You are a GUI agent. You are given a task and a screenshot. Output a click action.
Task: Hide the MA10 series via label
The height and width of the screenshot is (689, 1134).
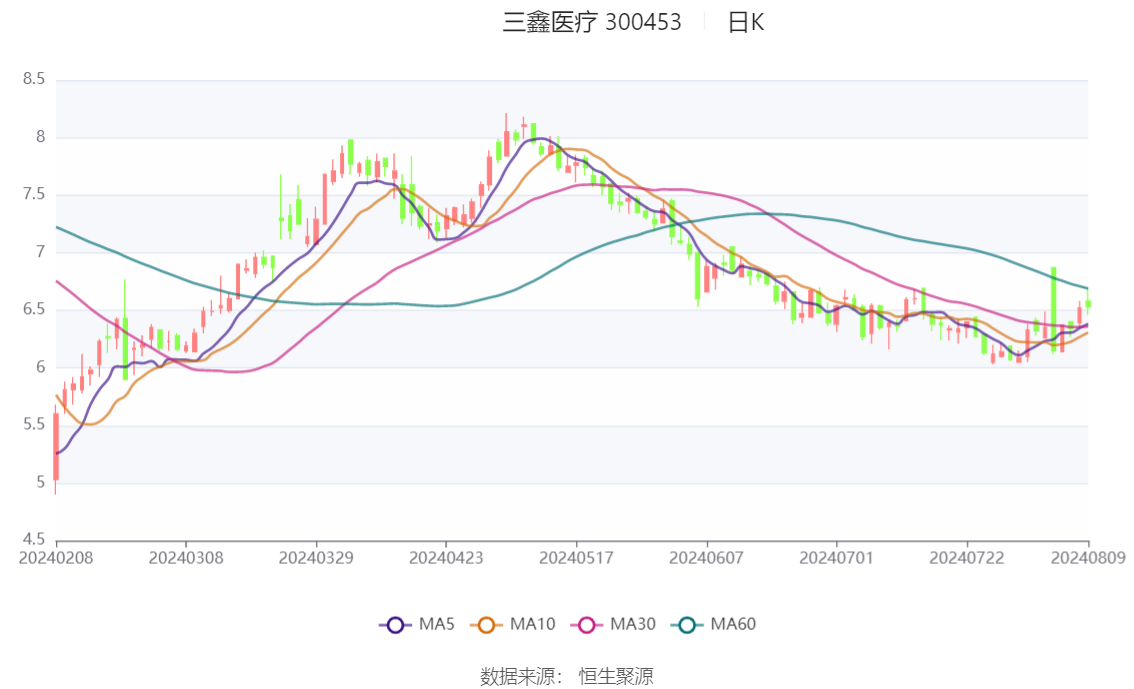point(532,624)
